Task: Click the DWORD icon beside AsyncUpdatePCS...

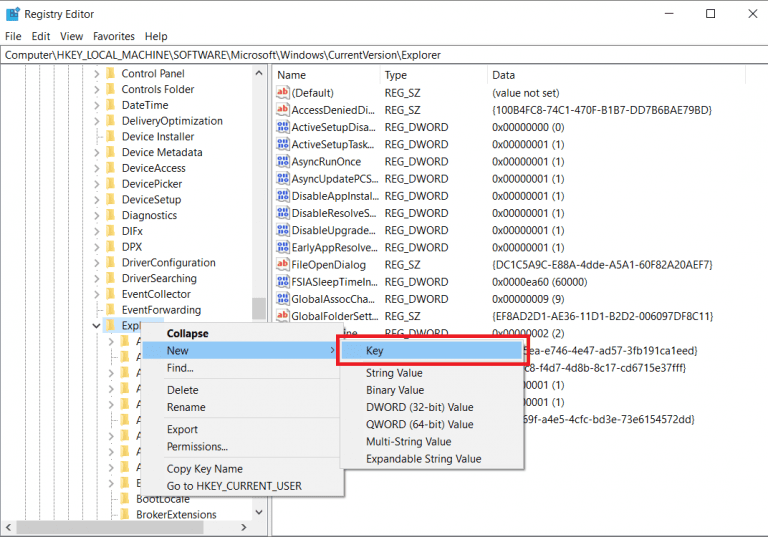Action: point(283,178)
